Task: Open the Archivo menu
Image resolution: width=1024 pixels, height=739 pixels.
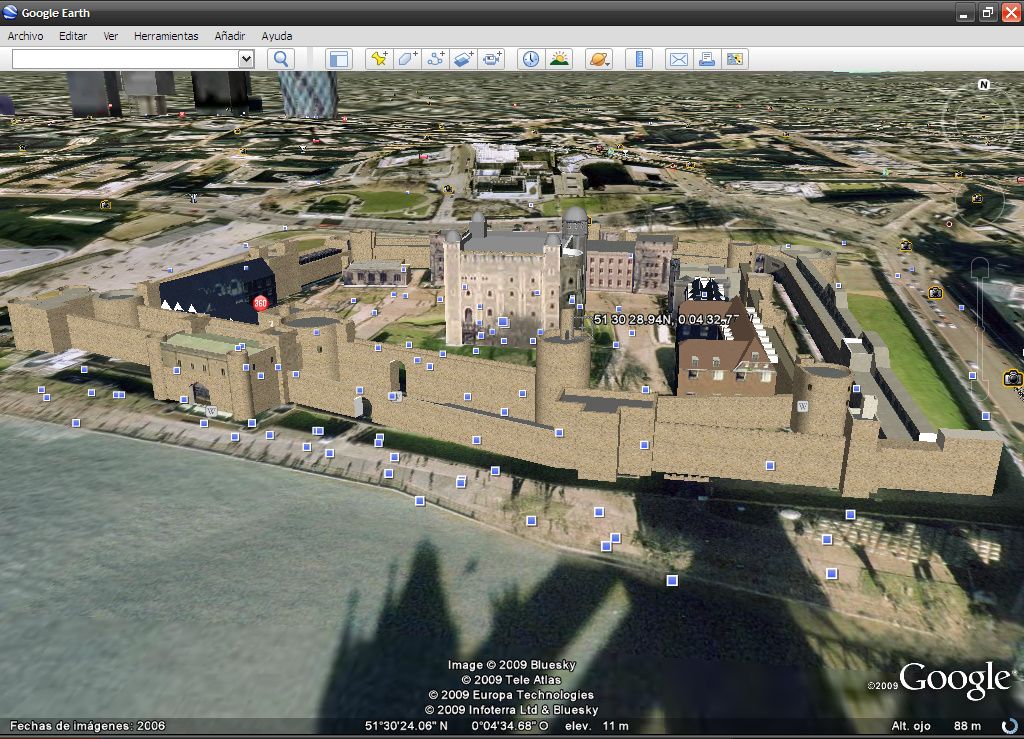Action: point(25,36)
